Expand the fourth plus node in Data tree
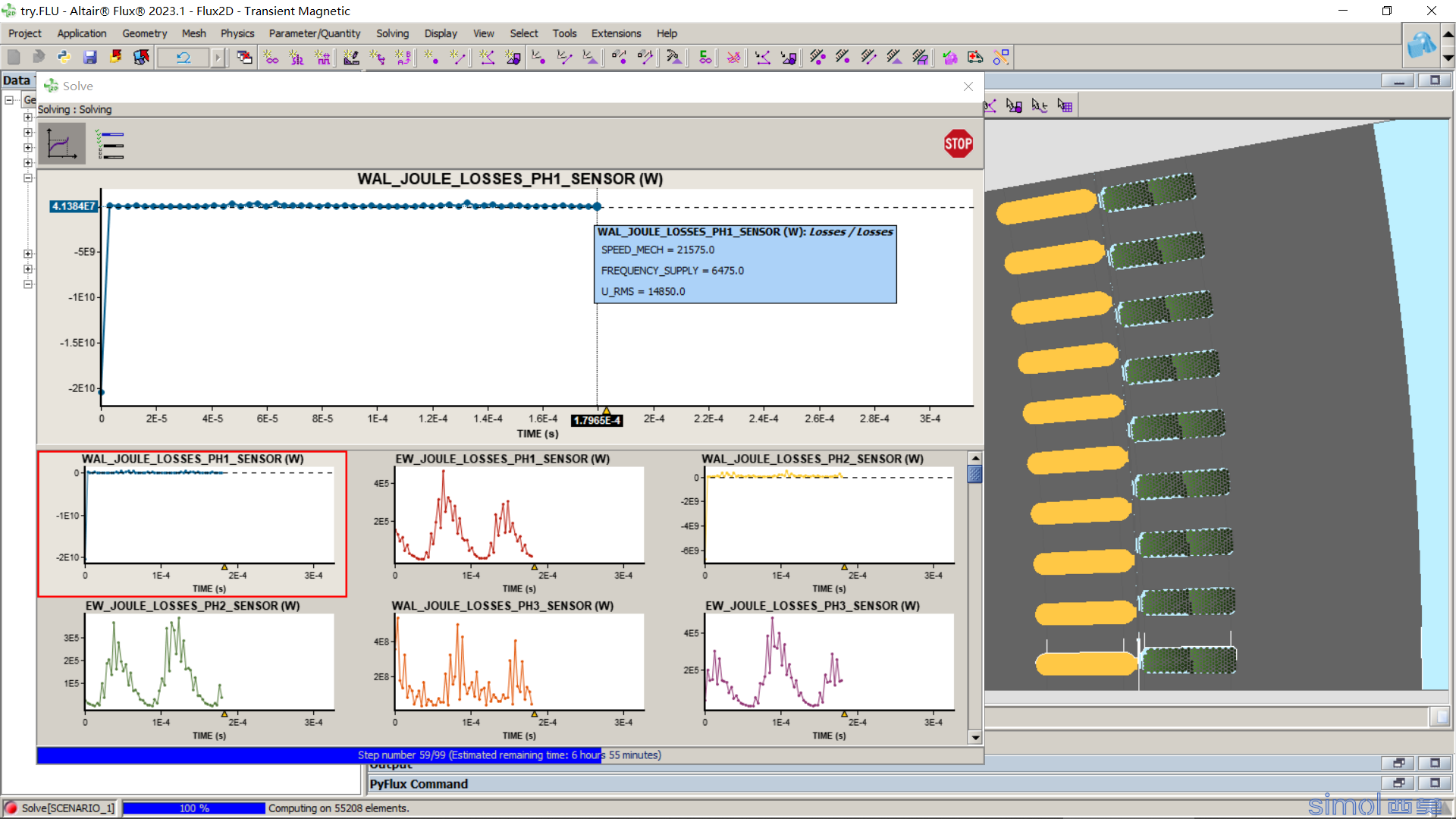Image resolution: width=1456 pixels, height=819 pixels. coord(28,162)
